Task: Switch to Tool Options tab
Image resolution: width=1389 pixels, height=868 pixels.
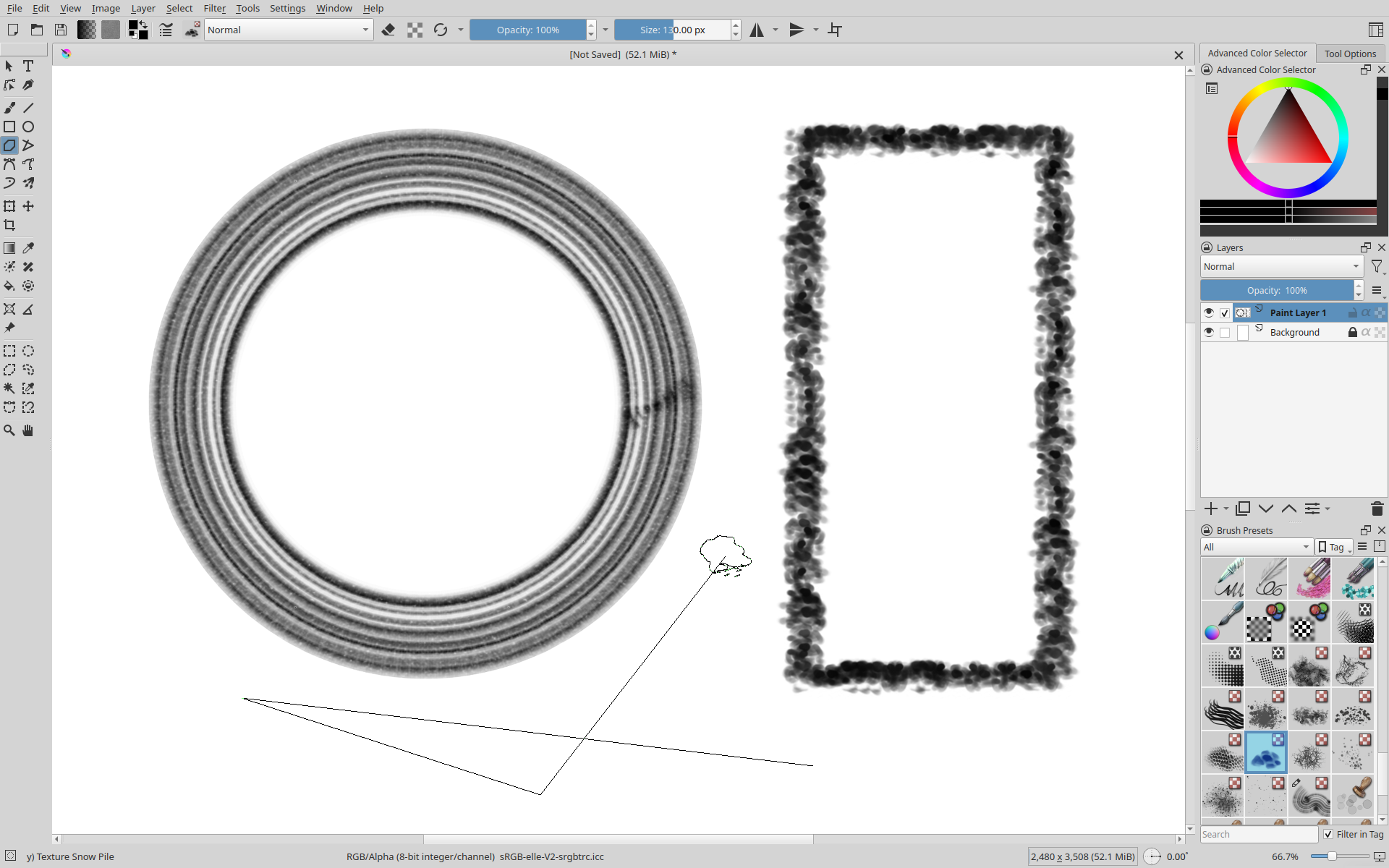Action: tap(1349, 54)
